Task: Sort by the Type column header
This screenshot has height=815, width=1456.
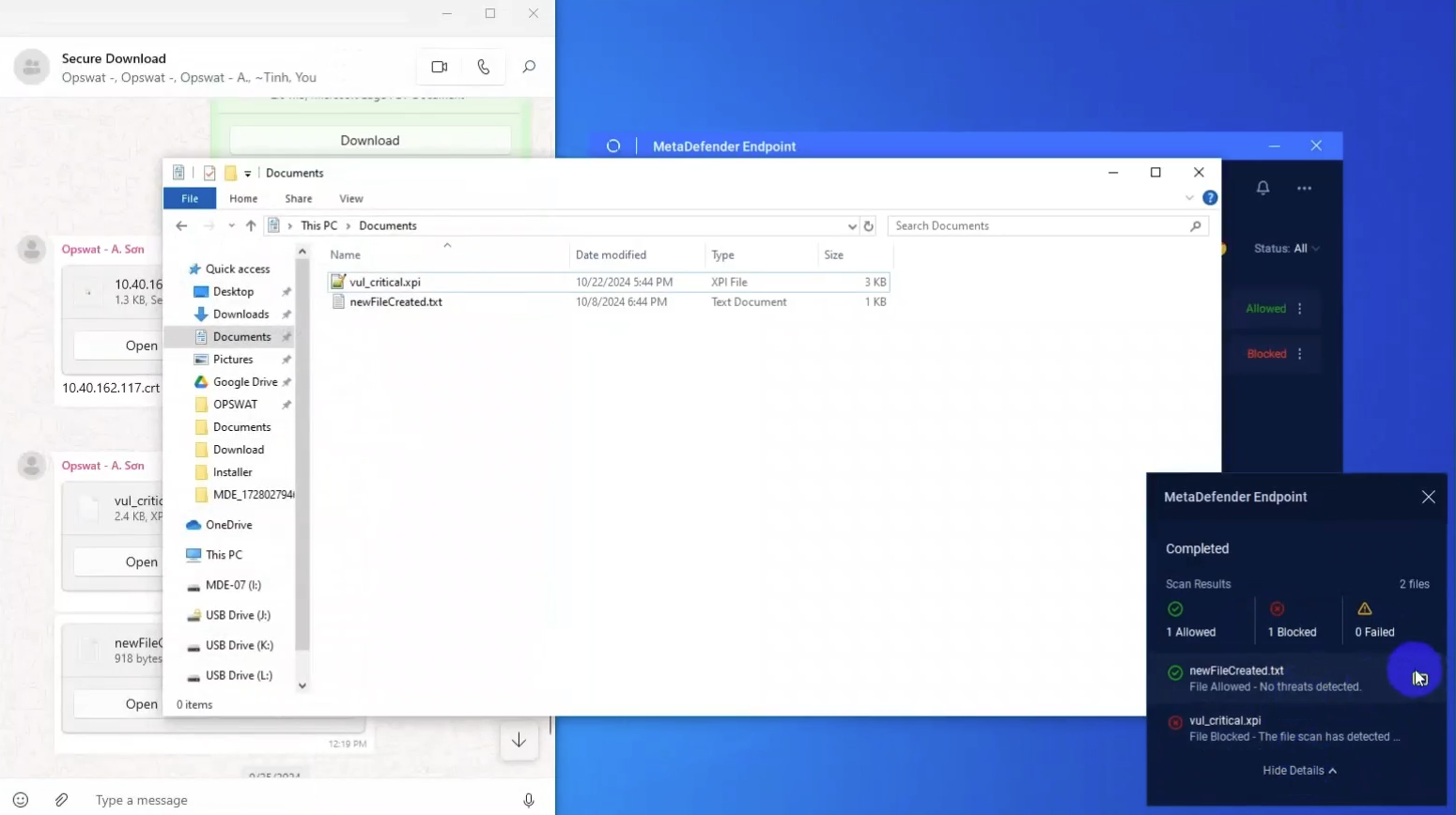Action: (x=761, y=254)
